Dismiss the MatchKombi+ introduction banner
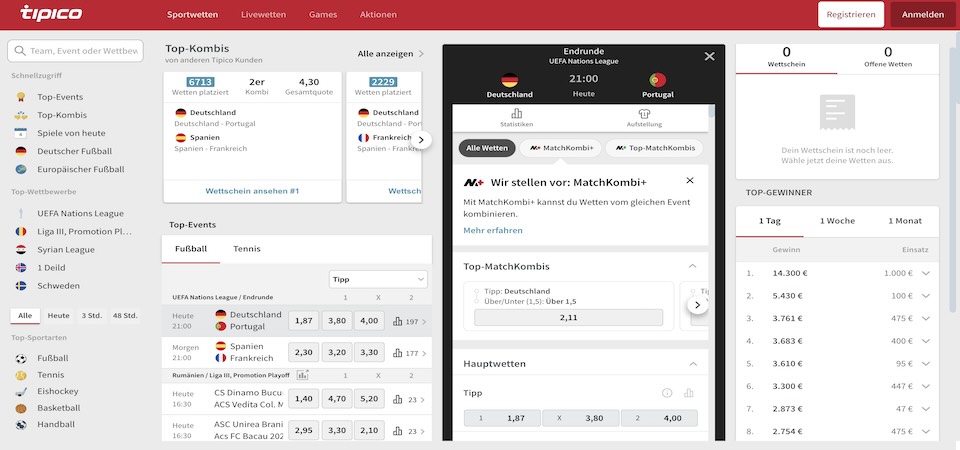960x450 pixels. [690, 181]
